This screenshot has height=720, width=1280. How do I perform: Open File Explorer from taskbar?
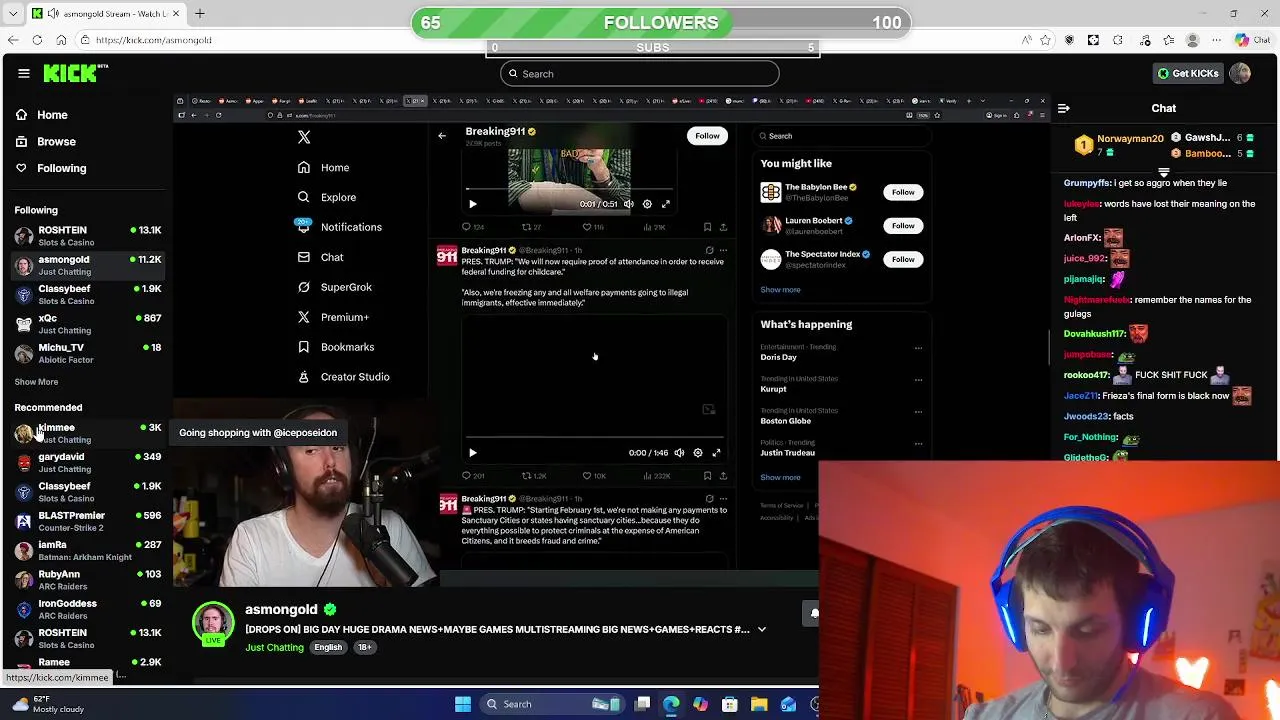point(759,704)
